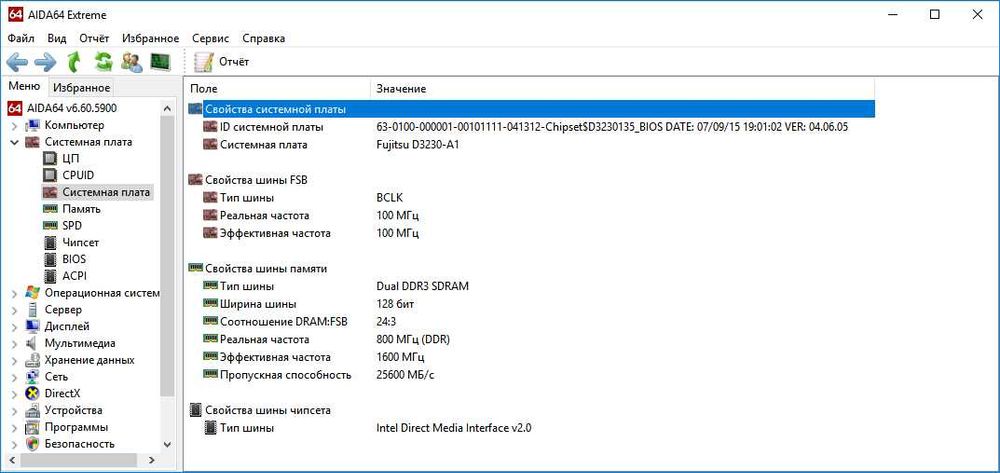Switch to the Меню tab
The height and width of the screenshot is (473, 1000).
coord(24,87)
